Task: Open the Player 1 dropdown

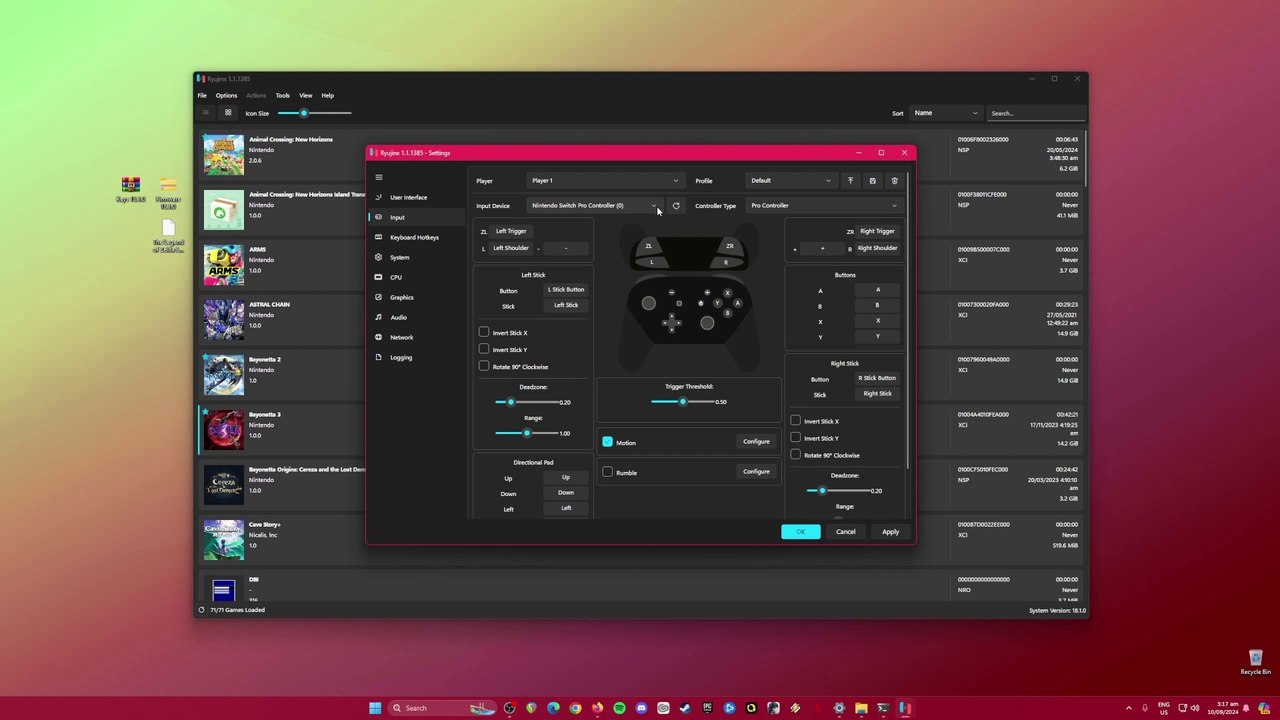Action: pyautogui.click(x=604, y=181)
